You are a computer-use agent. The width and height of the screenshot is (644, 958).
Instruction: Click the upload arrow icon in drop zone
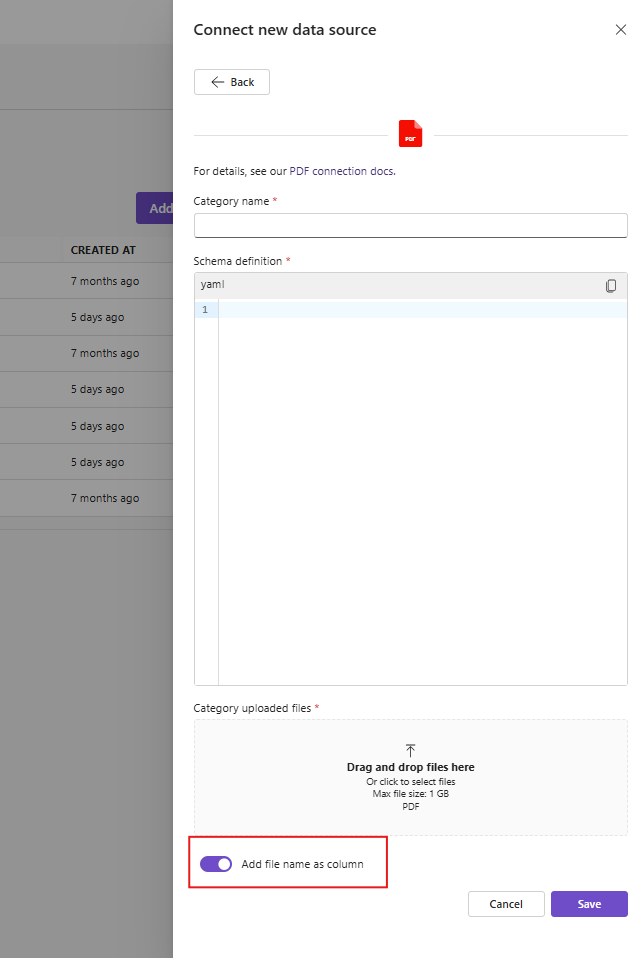(x=410, y=750)
